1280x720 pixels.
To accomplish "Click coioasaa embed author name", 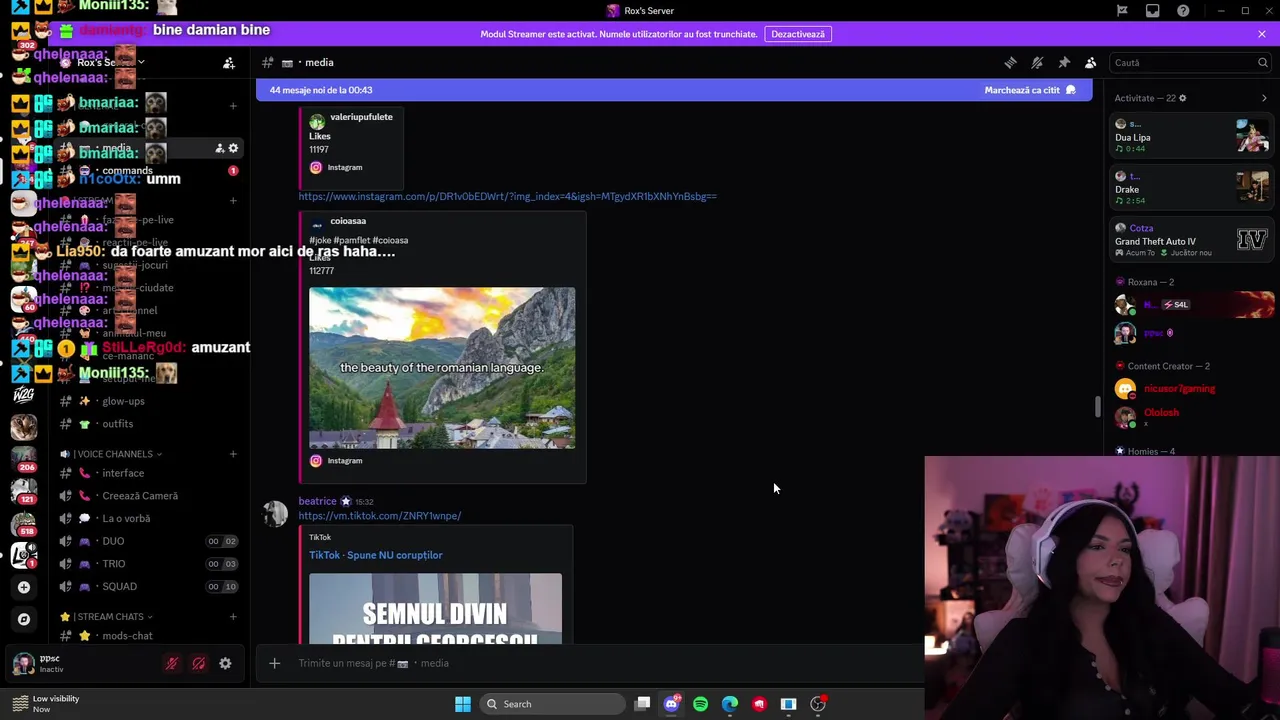I will pos(348,221).
